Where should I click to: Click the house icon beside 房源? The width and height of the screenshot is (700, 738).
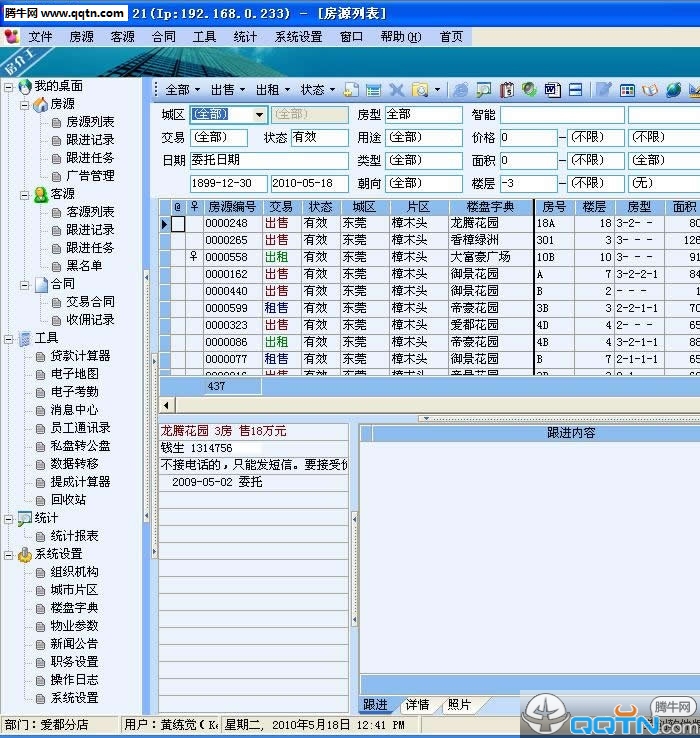(40, 104)
